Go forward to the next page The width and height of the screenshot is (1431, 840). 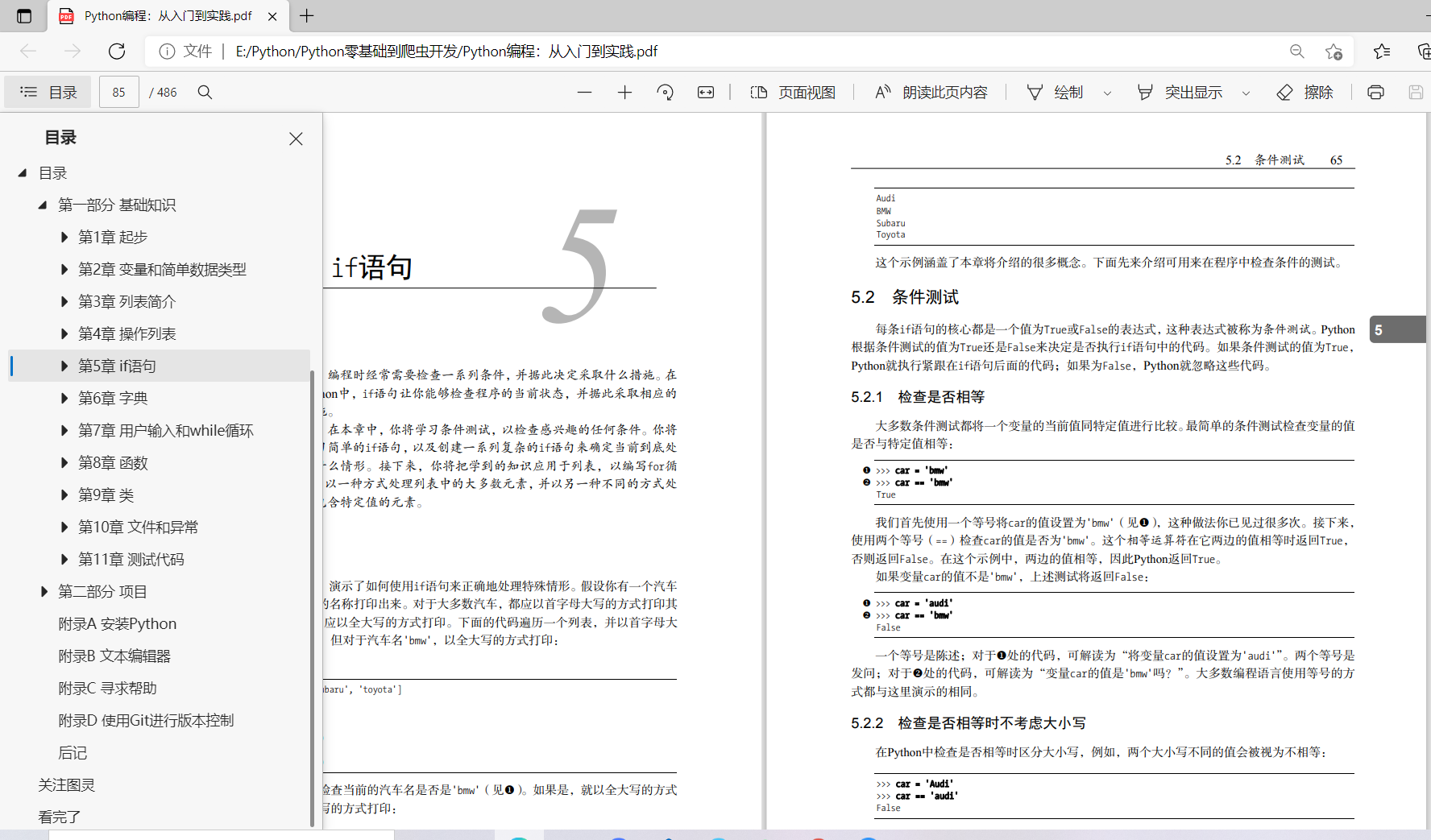(73, 52)
